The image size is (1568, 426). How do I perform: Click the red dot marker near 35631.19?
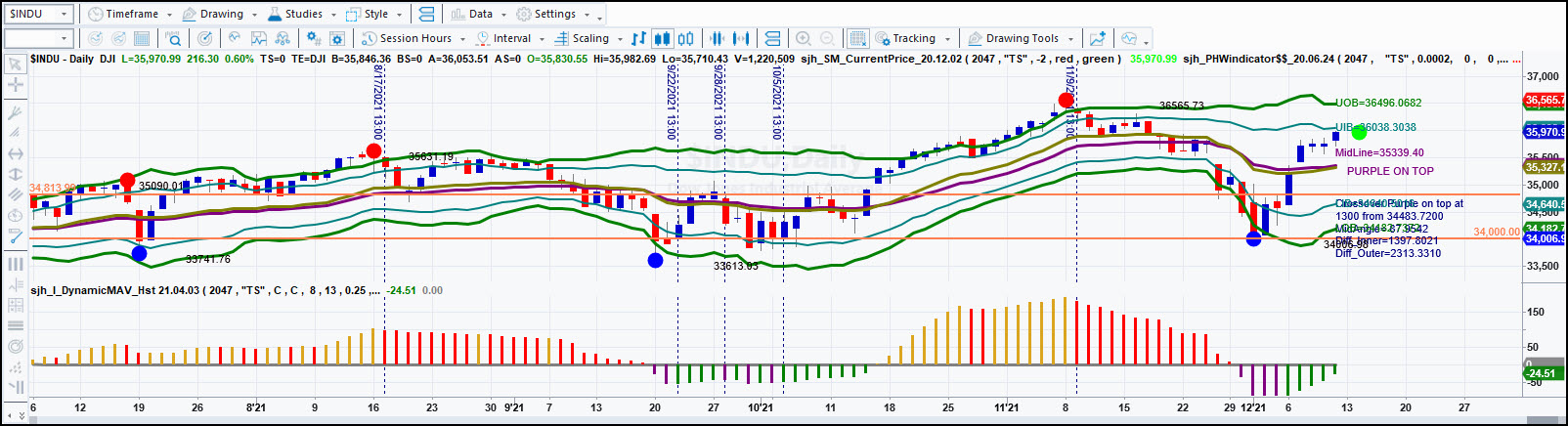[x=373, y=150]
